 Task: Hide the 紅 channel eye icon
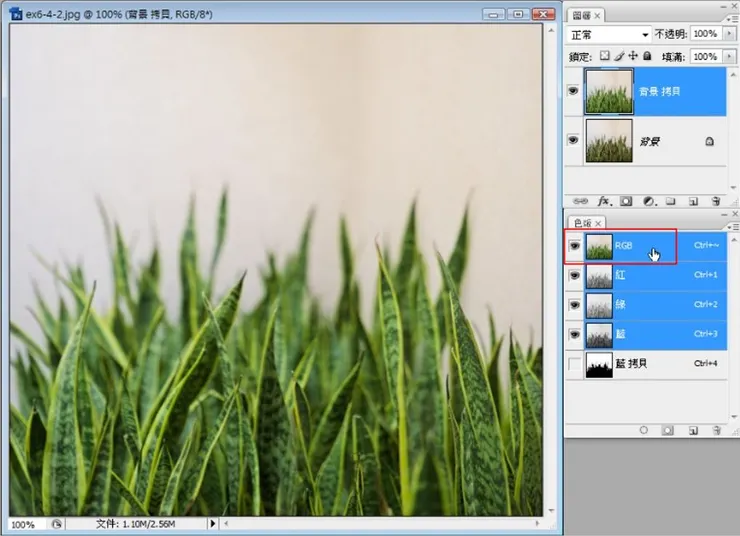click(x=574, y=275)
